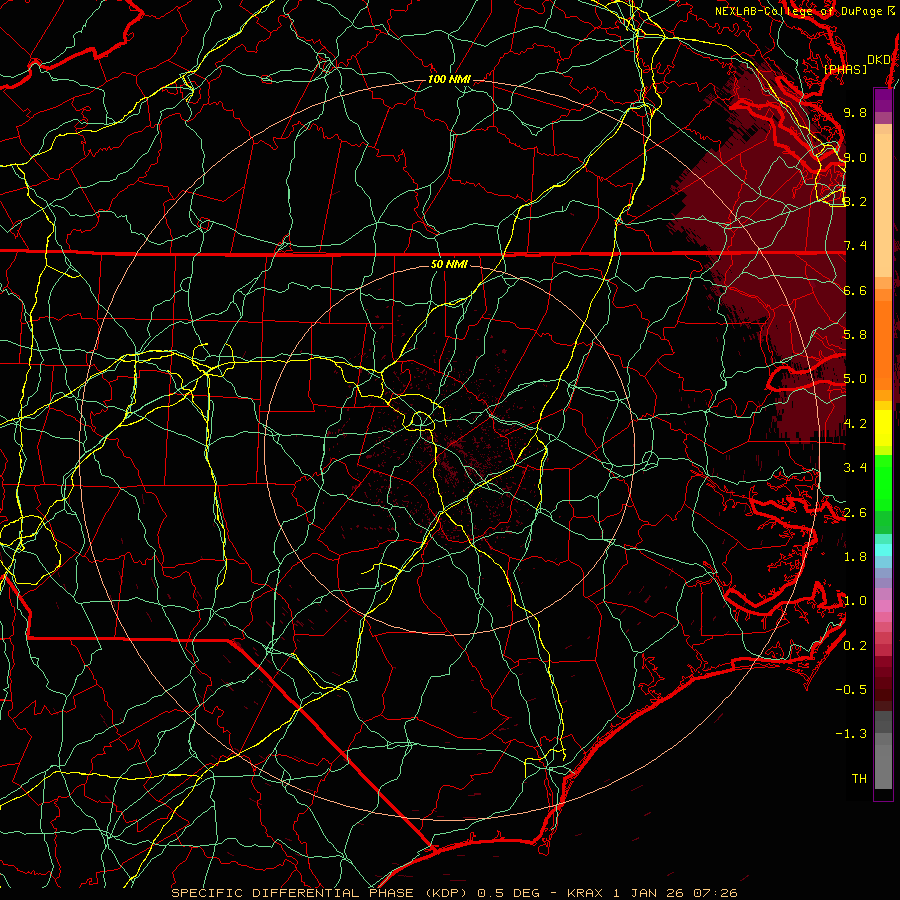
Task: Select the 9.8 value on the scale
Action: (x=855, y=113)
